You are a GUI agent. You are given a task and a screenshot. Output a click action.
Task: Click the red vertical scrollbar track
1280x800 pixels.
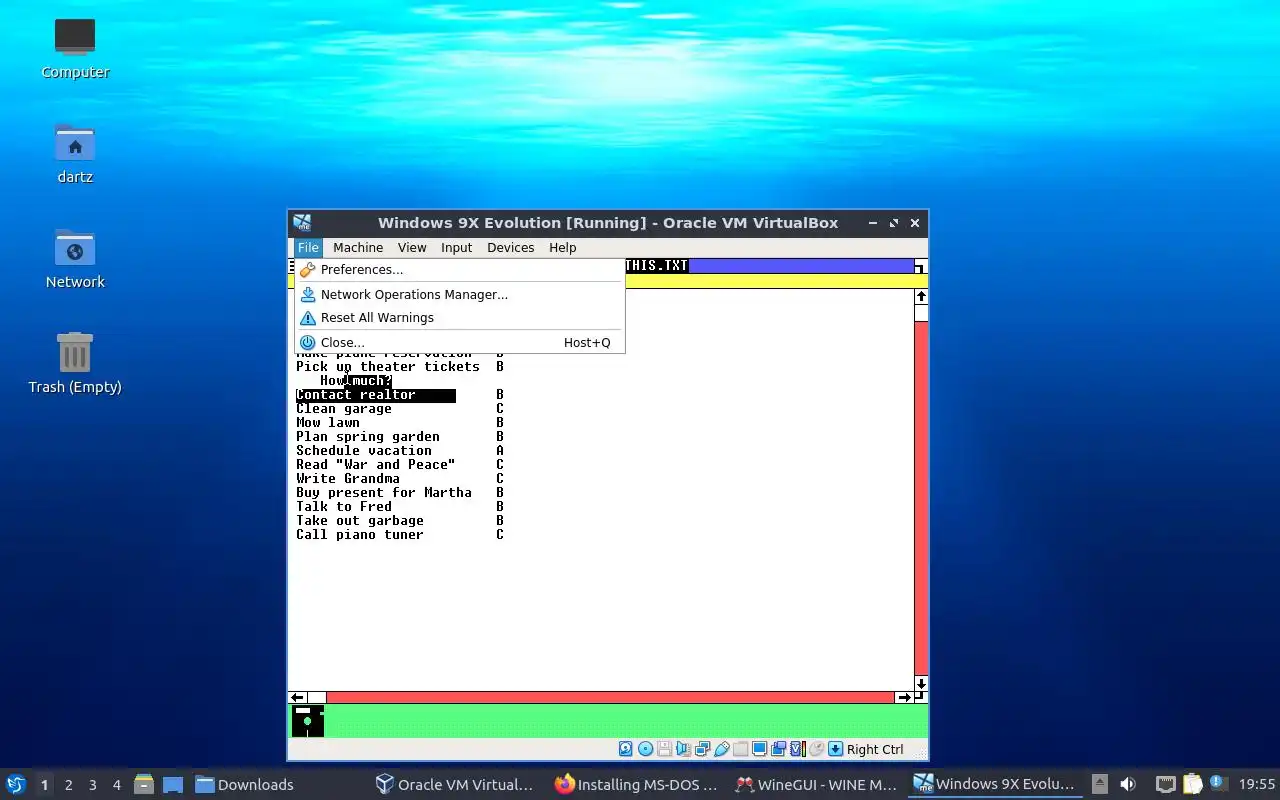(921, 498)
